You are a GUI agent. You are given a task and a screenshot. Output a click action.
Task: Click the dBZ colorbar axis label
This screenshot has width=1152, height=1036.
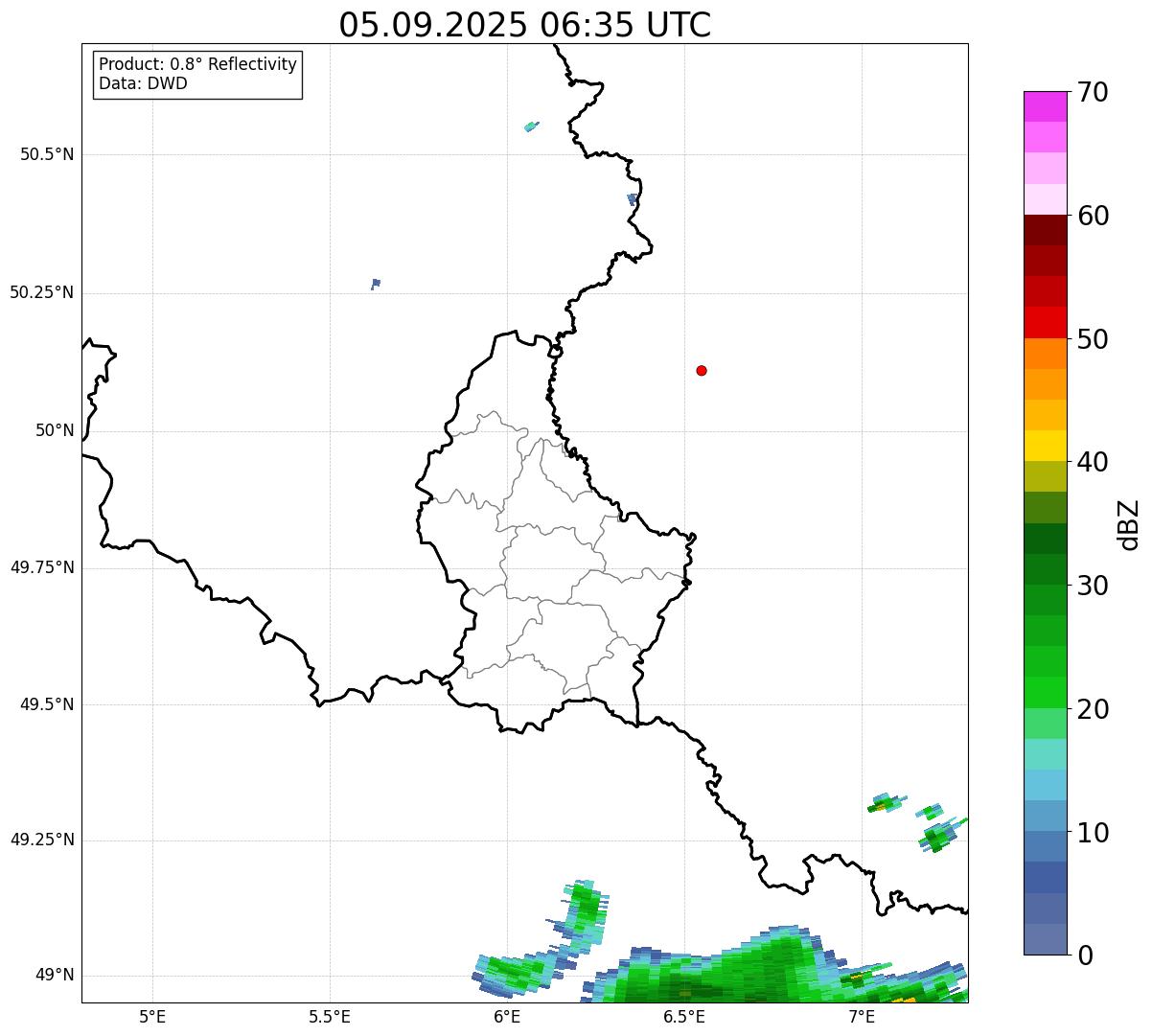[x=1130, y=524]
